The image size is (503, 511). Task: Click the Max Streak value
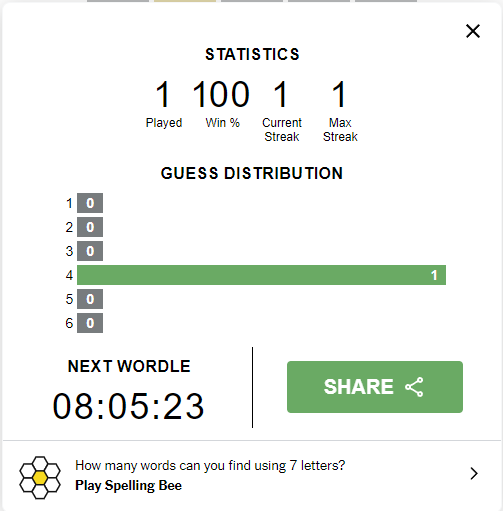[339, 94]
